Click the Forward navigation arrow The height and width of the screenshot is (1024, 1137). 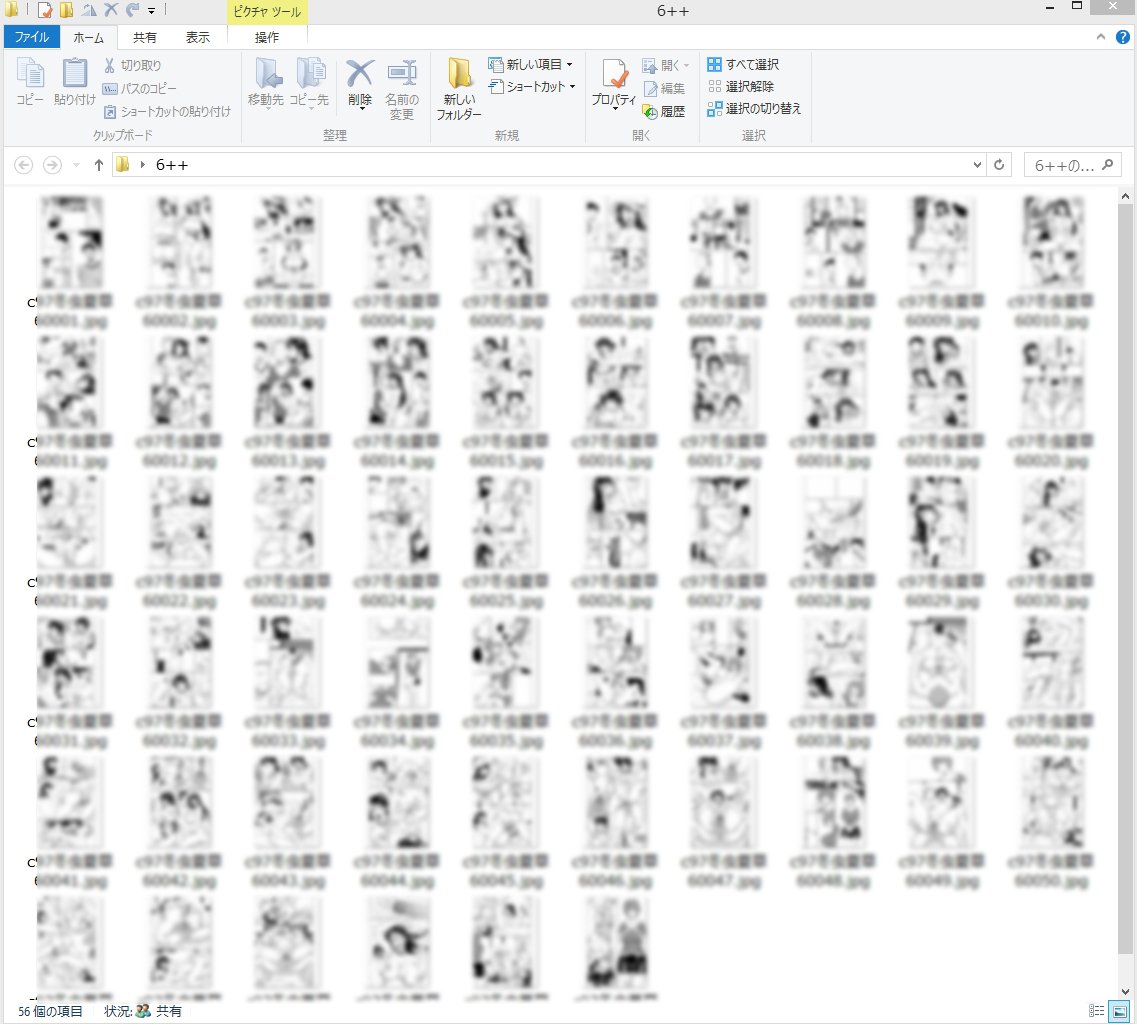52,165
